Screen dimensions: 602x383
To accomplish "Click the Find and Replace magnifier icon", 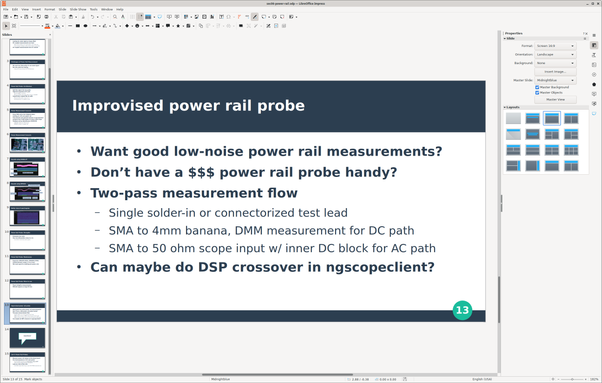I will [115, 17].
